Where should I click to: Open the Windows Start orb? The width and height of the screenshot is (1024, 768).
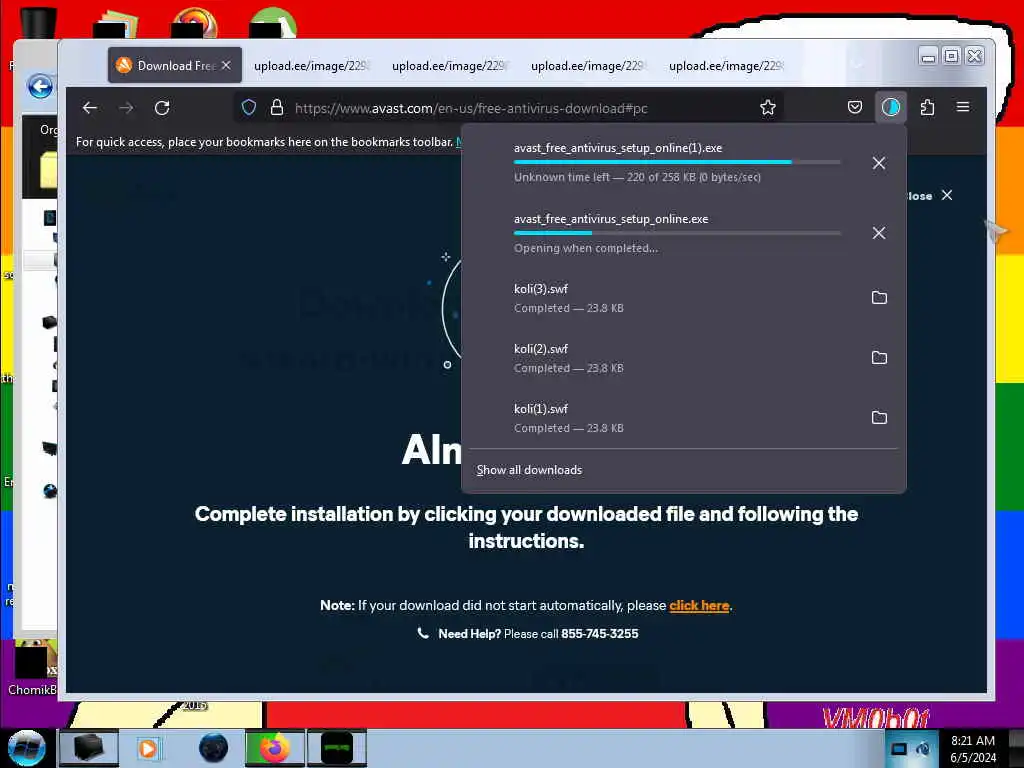[x=27, y=748]
